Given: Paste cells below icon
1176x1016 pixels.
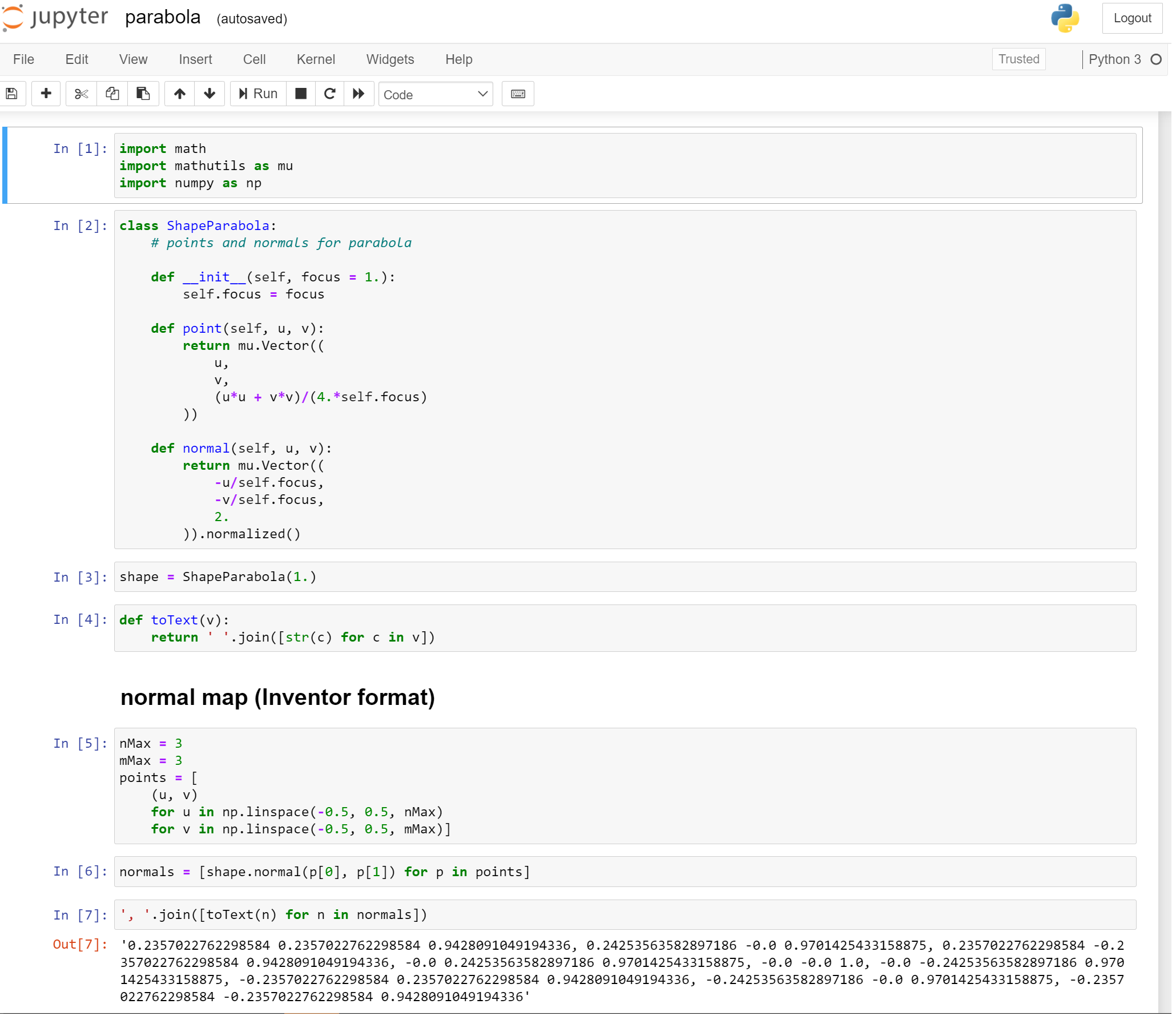Looking at the screenshot, I should point(143,94).
